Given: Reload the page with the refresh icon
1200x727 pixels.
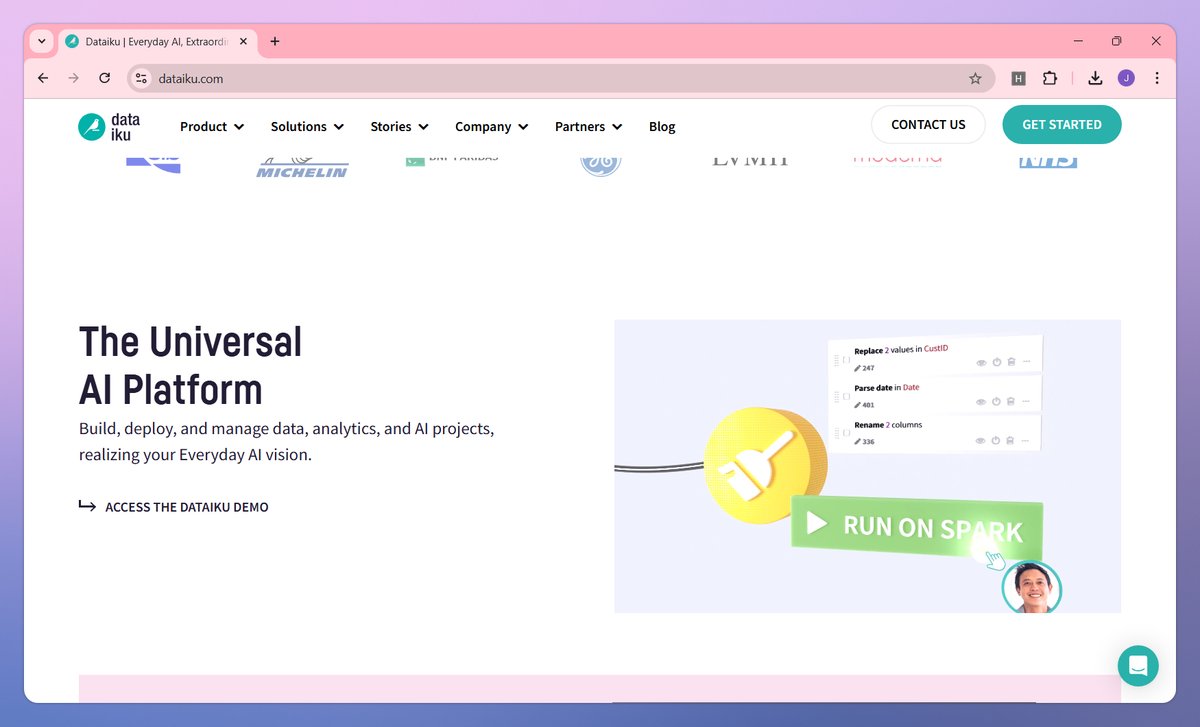Looking at the screenshot, I should (x=104, y=77).
